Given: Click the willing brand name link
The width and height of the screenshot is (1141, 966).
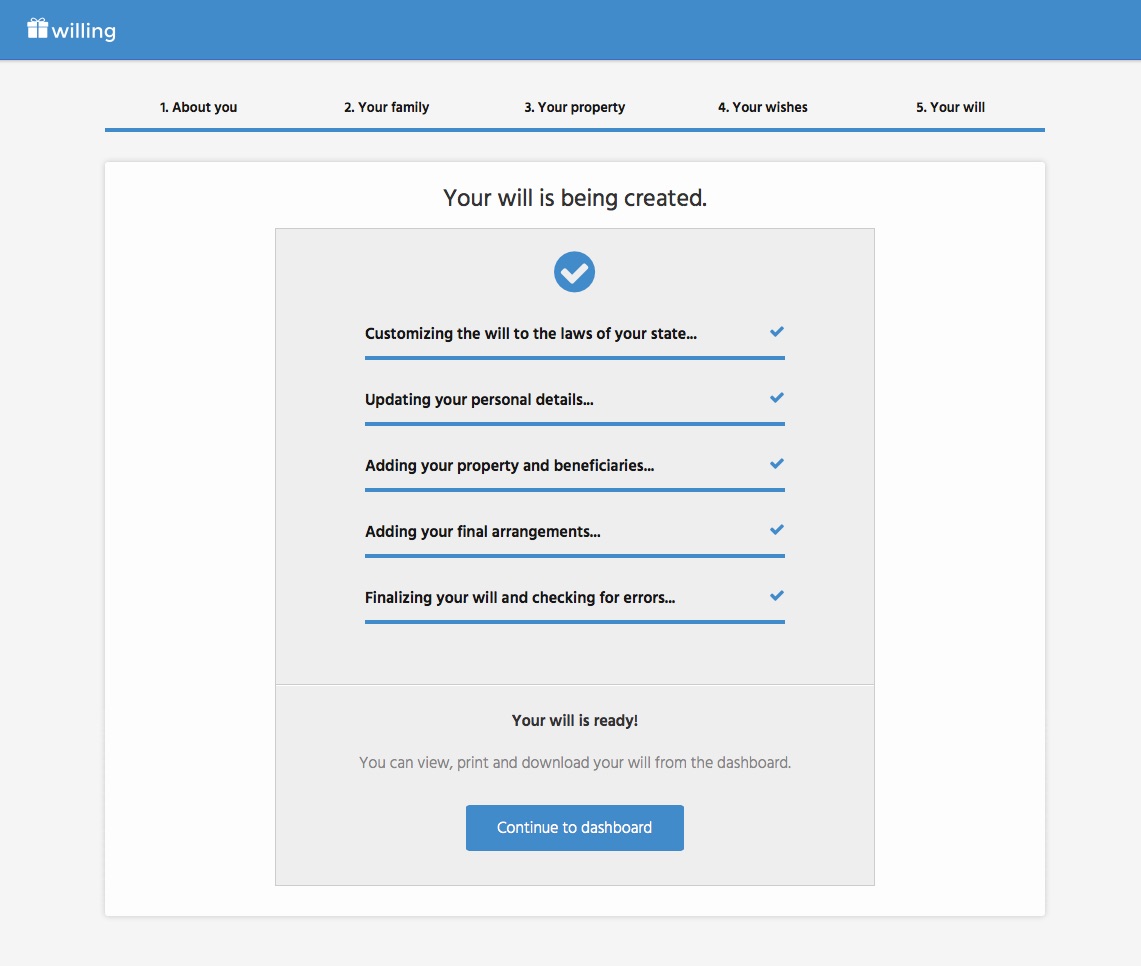Looking at the screenshot, I should tap(84, 31).
